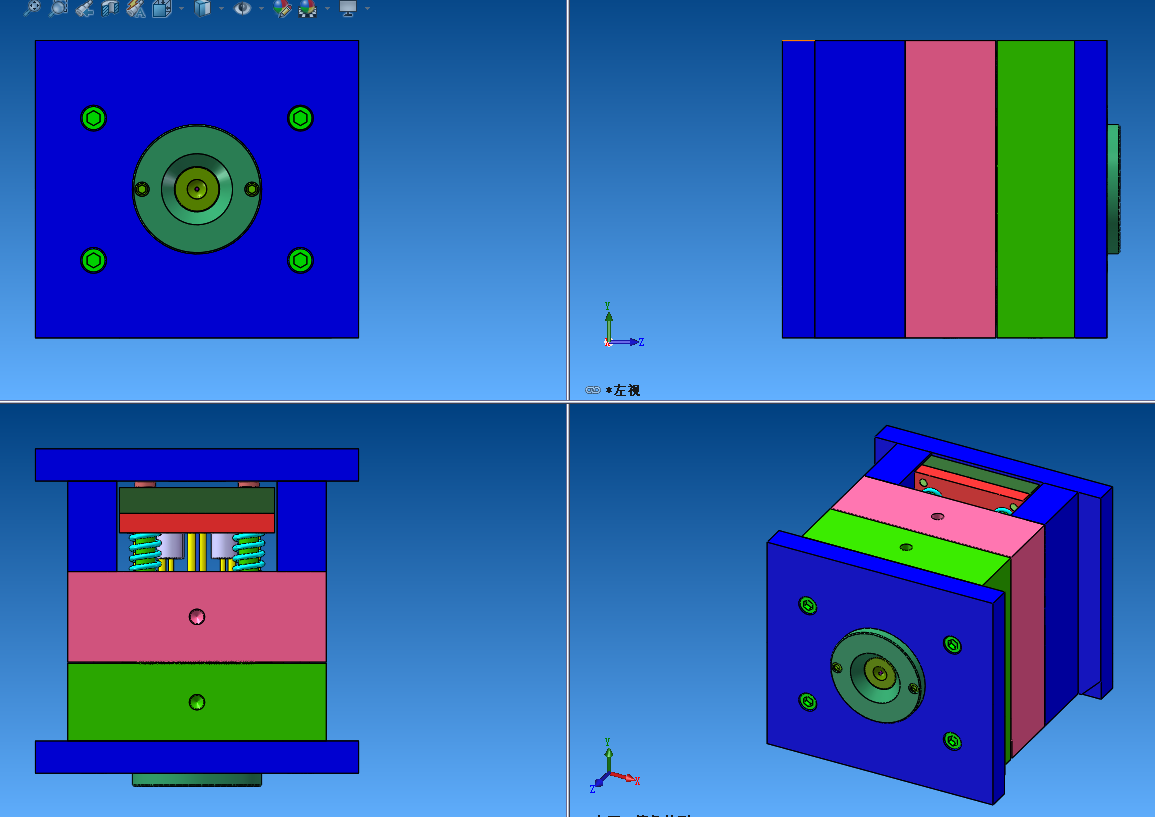Open the View Orientation cube icon
The image size is (1155, 817).
click(161, 8)
